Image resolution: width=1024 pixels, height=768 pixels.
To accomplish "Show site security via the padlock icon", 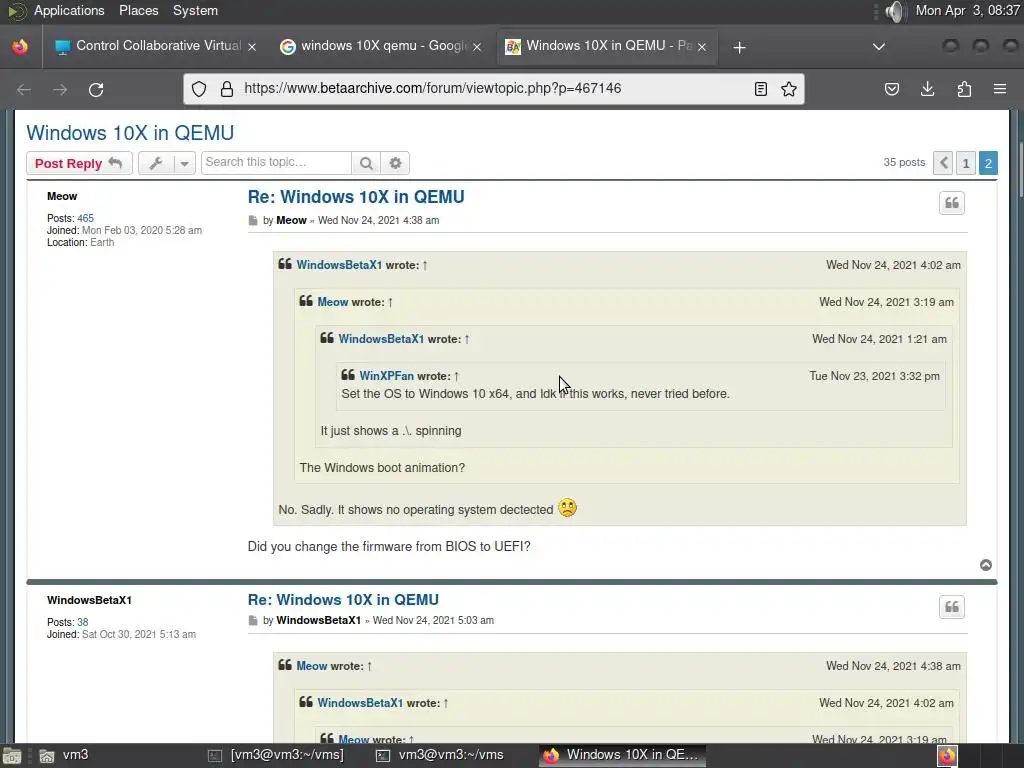I will click(x=227, y=89).
